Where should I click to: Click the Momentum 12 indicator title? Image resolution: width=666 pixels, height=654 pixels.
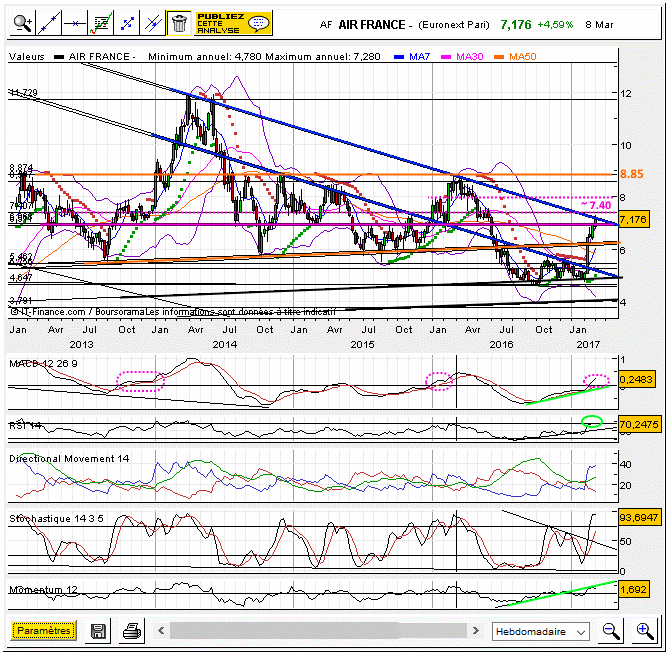click(x=43, y=590)
